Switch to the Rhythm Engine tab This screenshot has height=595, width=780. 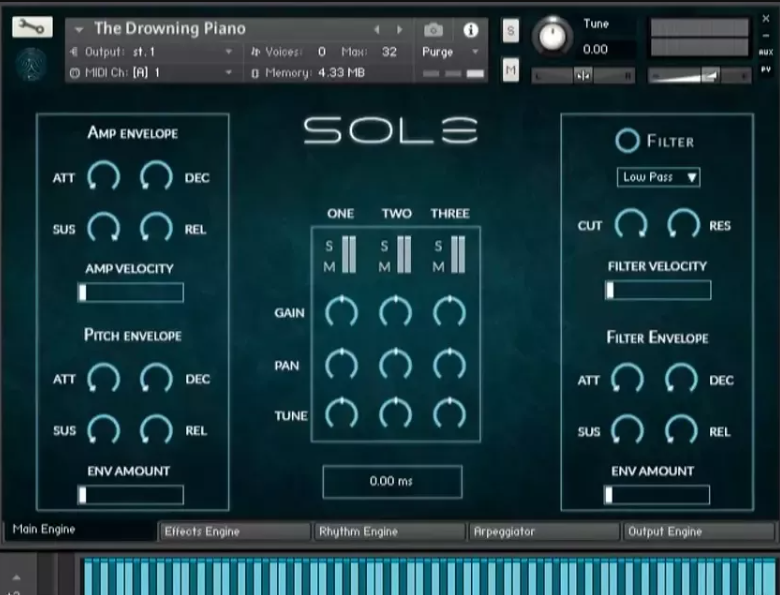(x=390, y=531)
